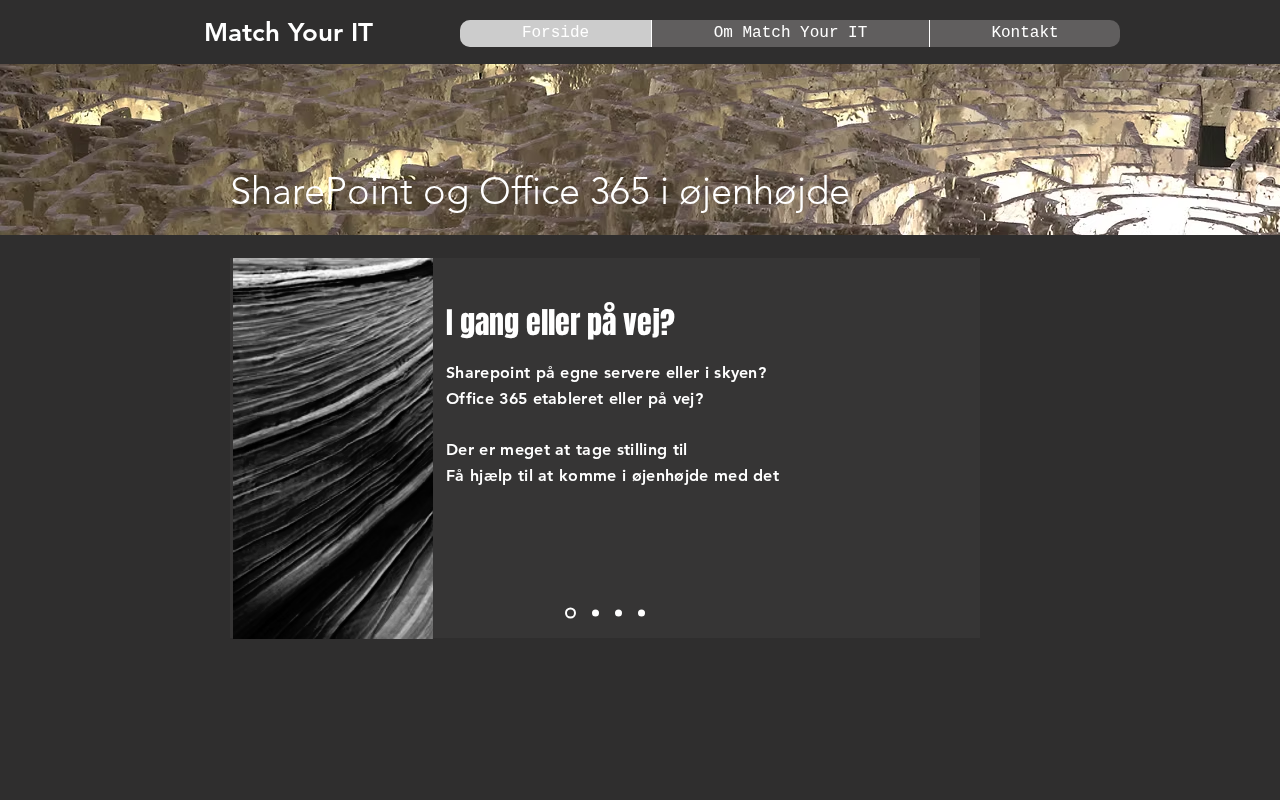Click the 'SharePoint og Office 365 i øjenhøjde' banner title
1280x800 pixels.
click(x=540, y=192)
